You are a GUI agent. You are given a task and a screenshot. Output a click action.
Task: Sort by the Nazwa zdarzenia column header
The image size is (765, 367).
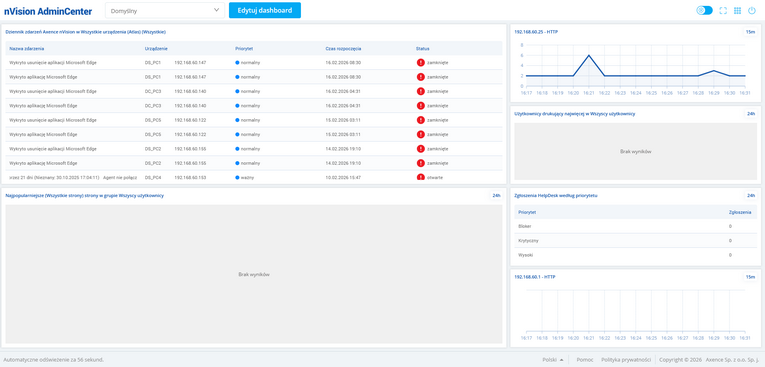point(27,49)
